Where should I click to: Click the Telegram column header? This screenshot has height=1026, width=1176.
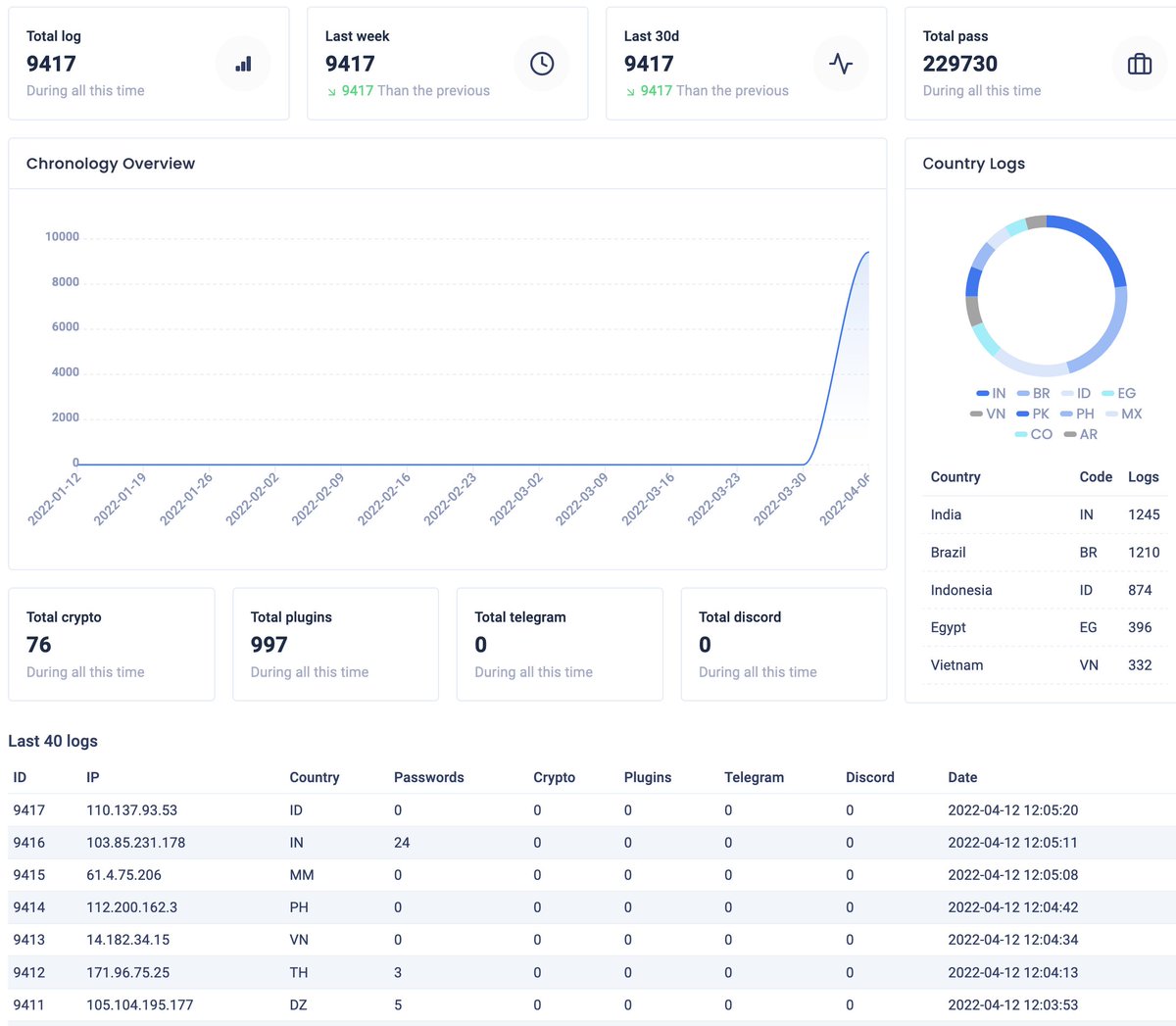point(755,777)
